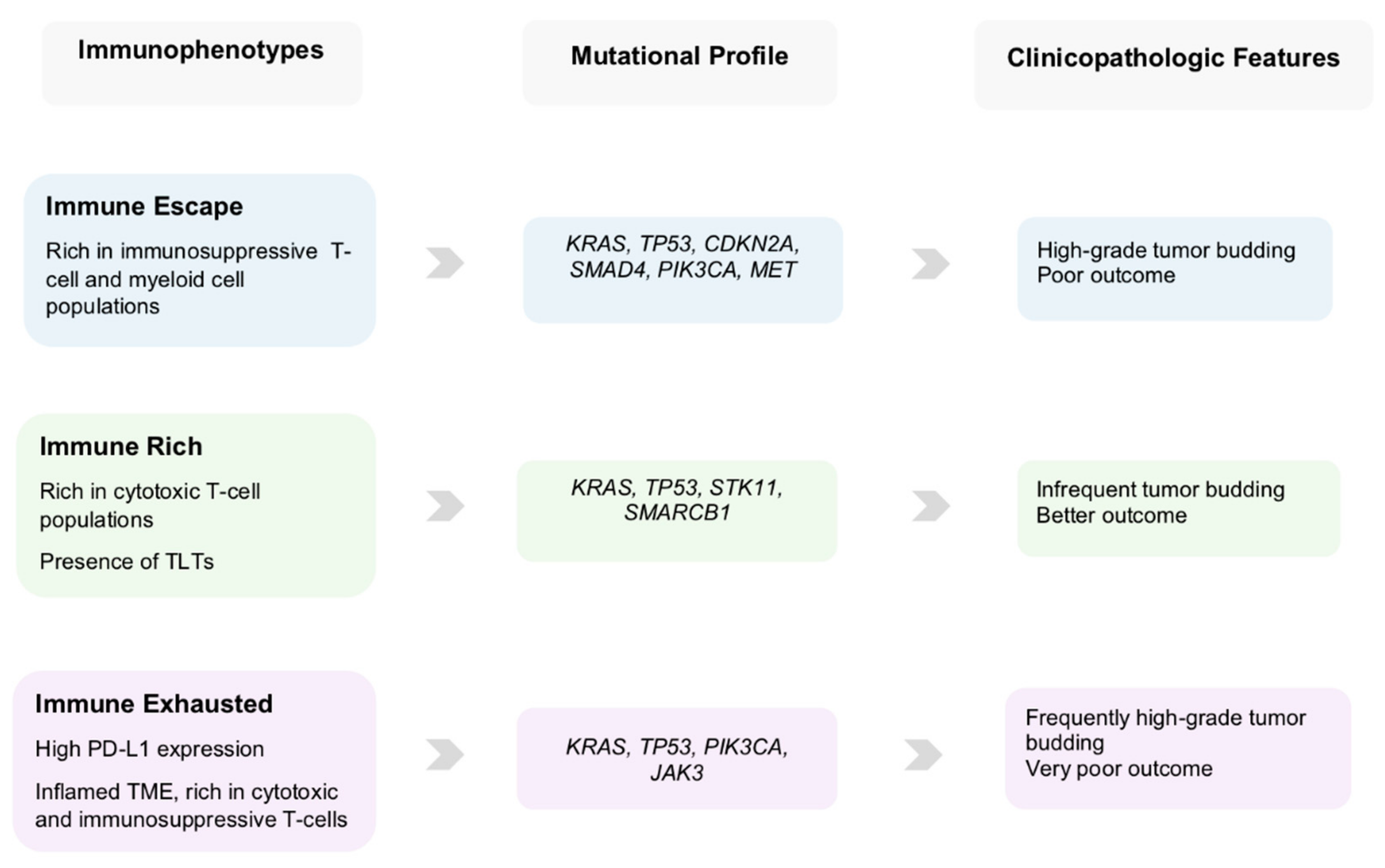Click arrow pointing to Very poor outcome box

pyautogui.click(x=923, y=755)
